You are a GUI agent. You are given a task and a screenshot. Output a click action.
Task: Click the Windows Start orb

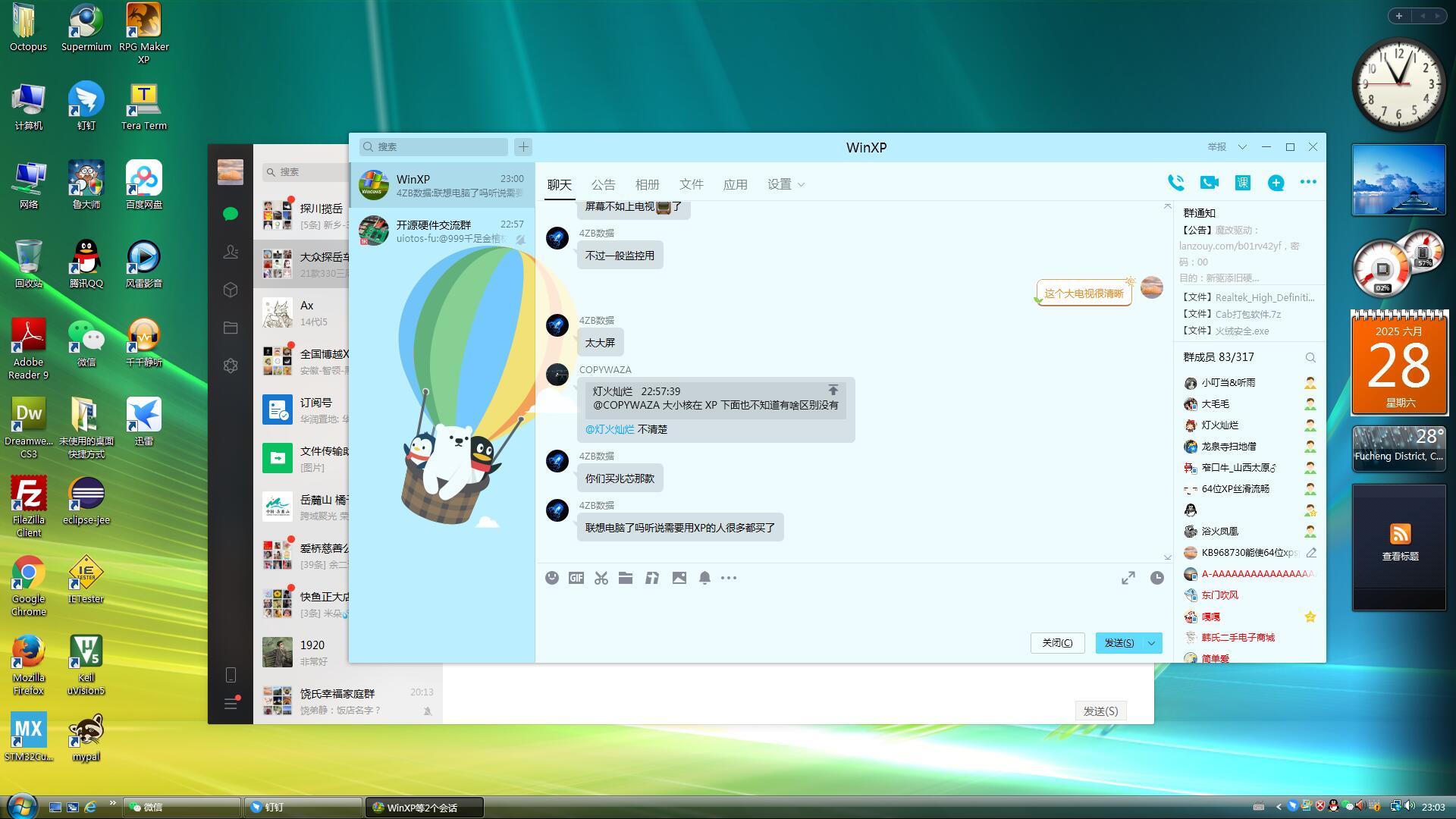(x=21, y=805)
